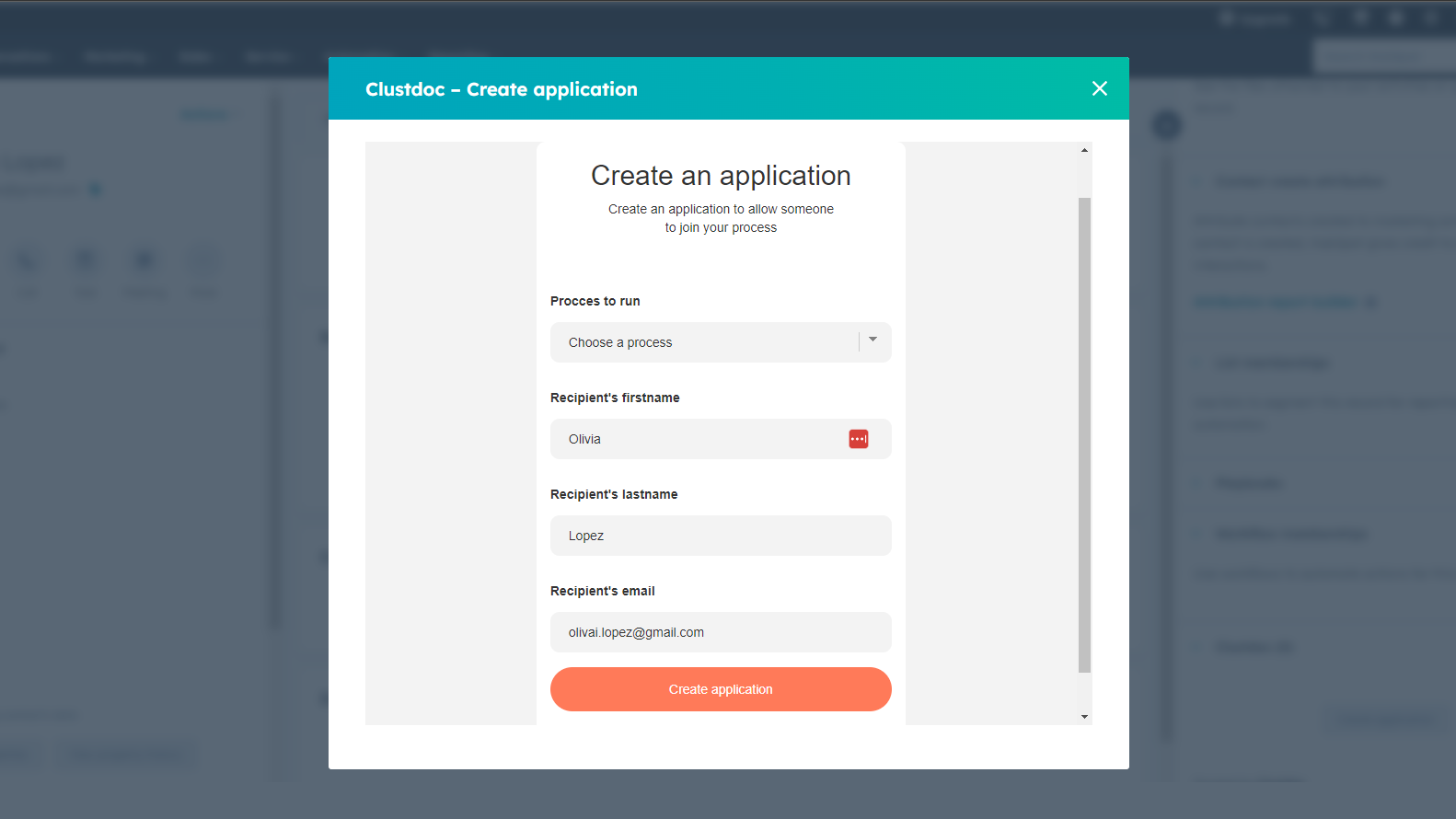
Task: Click the "Recipient's firstname" label
Action: click(615, 398)
